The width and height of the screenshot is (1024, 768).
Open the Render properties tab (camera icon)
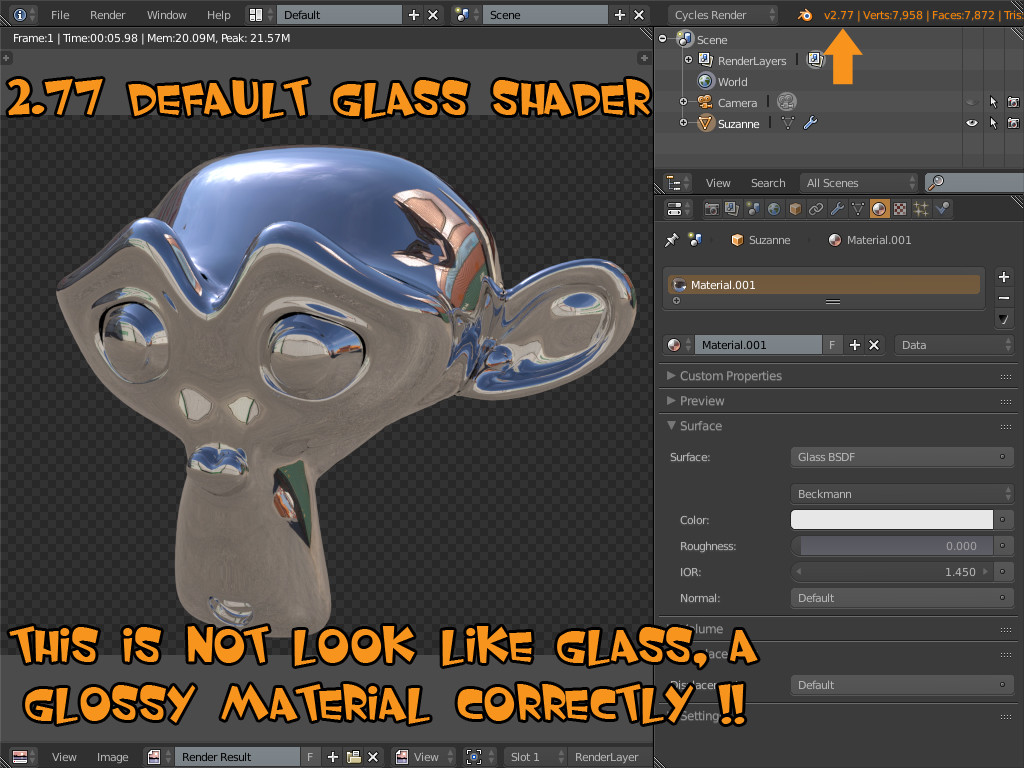[x=712, y=208]
